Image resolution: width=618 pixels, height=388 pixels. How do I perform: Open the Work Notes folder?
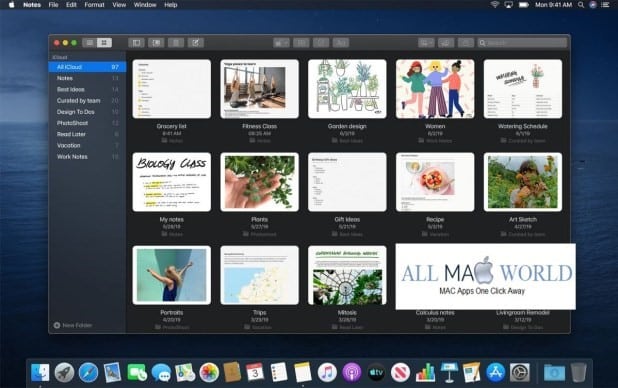[x=87, y=157]
